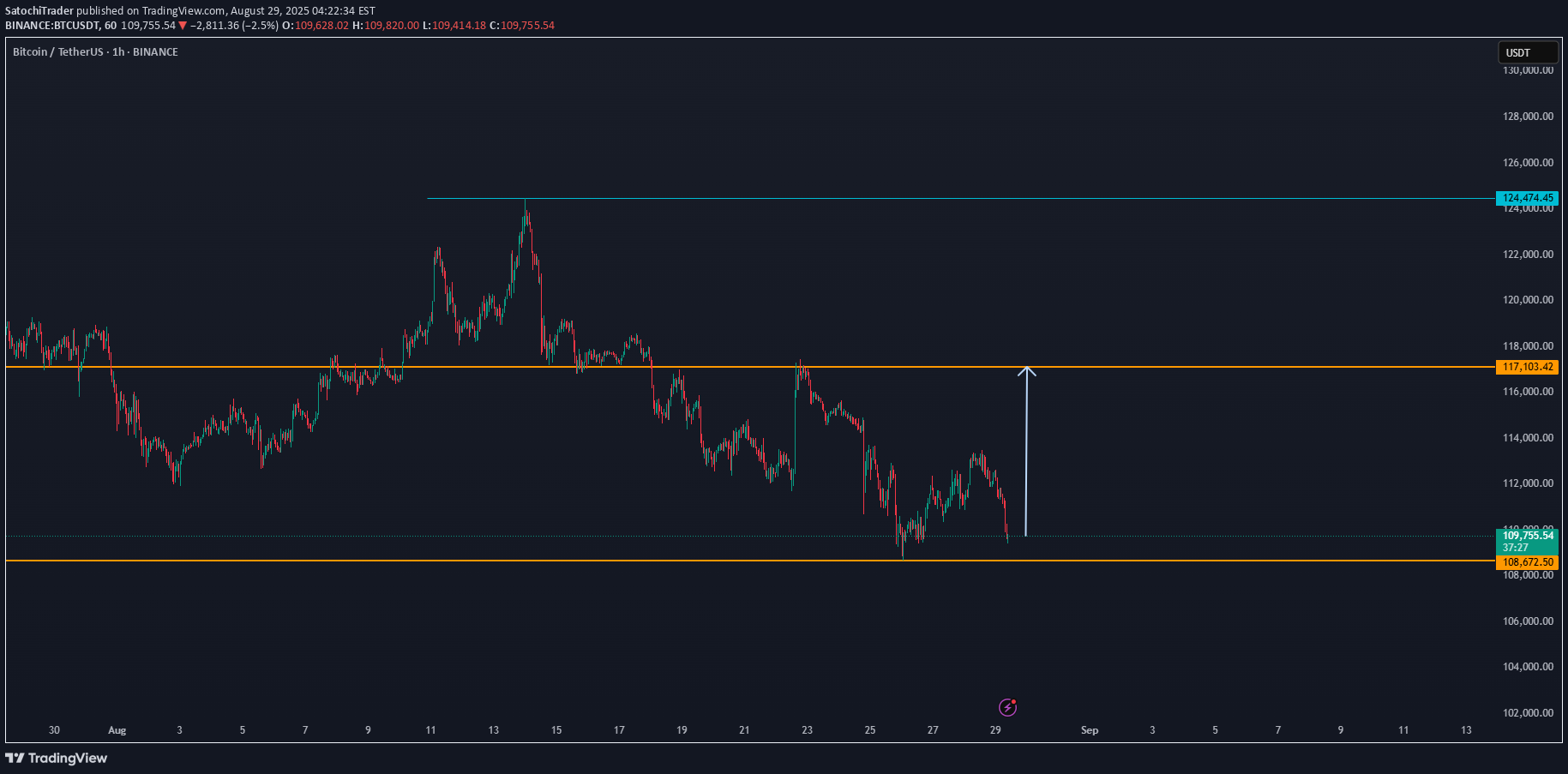Select the 124,474.45 cyan price label
This screenshot has width=1568, height=774.
tap(1527, 198)
